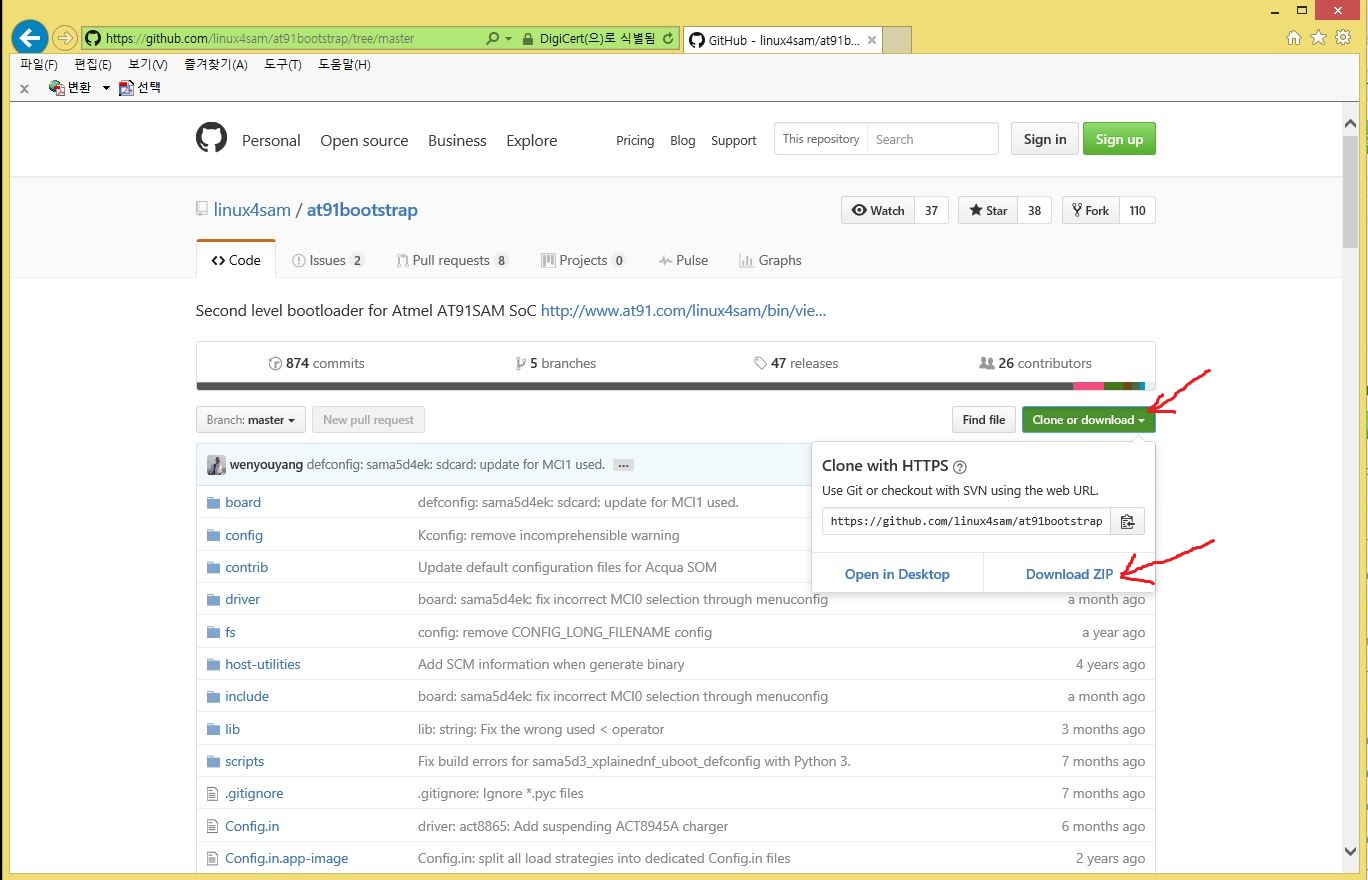Open the This repository search scope selector

click(821, 139)
